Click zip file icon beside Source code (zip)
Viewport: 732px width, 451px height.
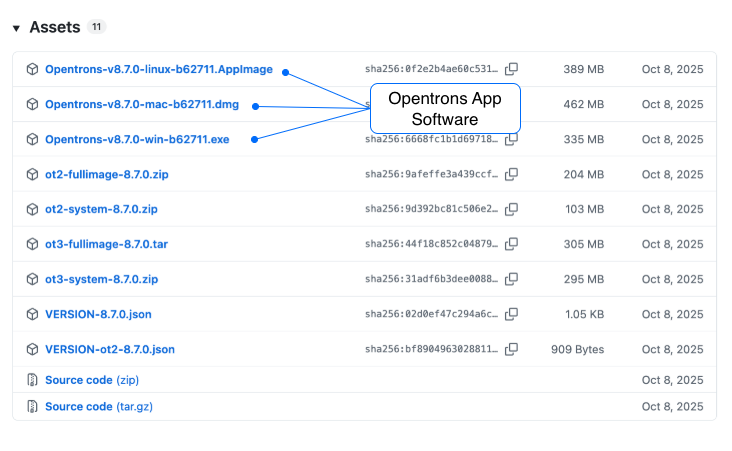[32, 380]
